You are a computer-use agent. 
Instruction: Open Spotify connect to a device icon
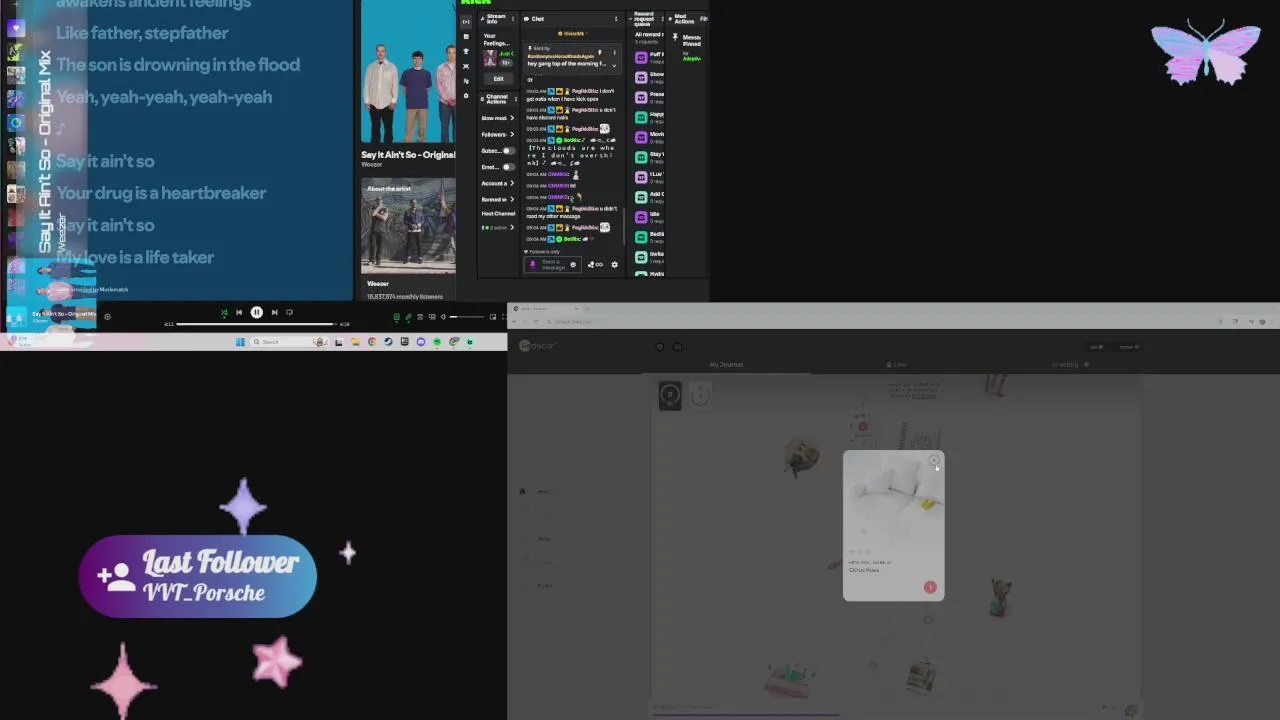coord(432,317)
